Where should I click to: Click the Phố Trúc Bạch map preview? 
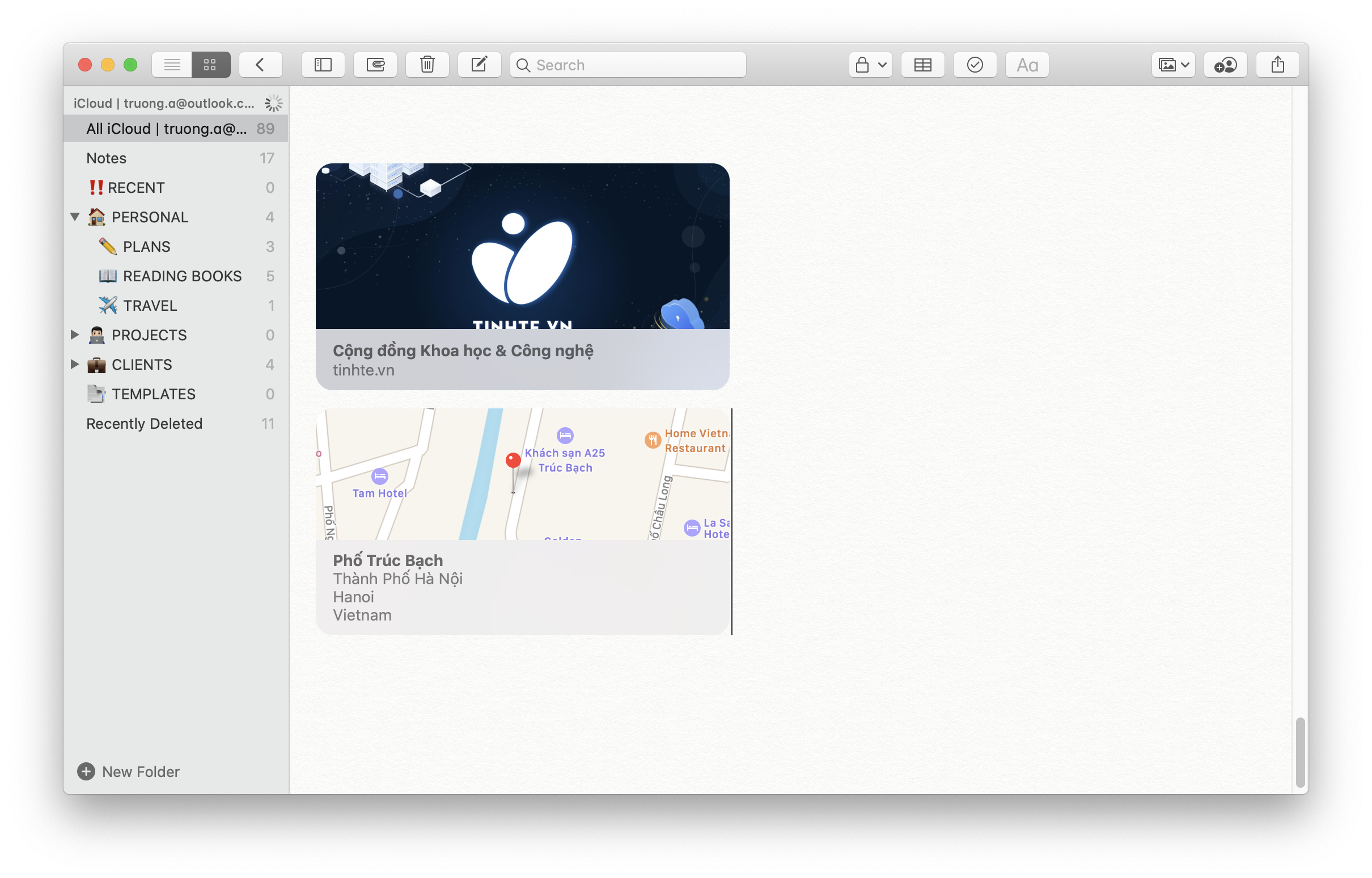click(x=523, y=474)
